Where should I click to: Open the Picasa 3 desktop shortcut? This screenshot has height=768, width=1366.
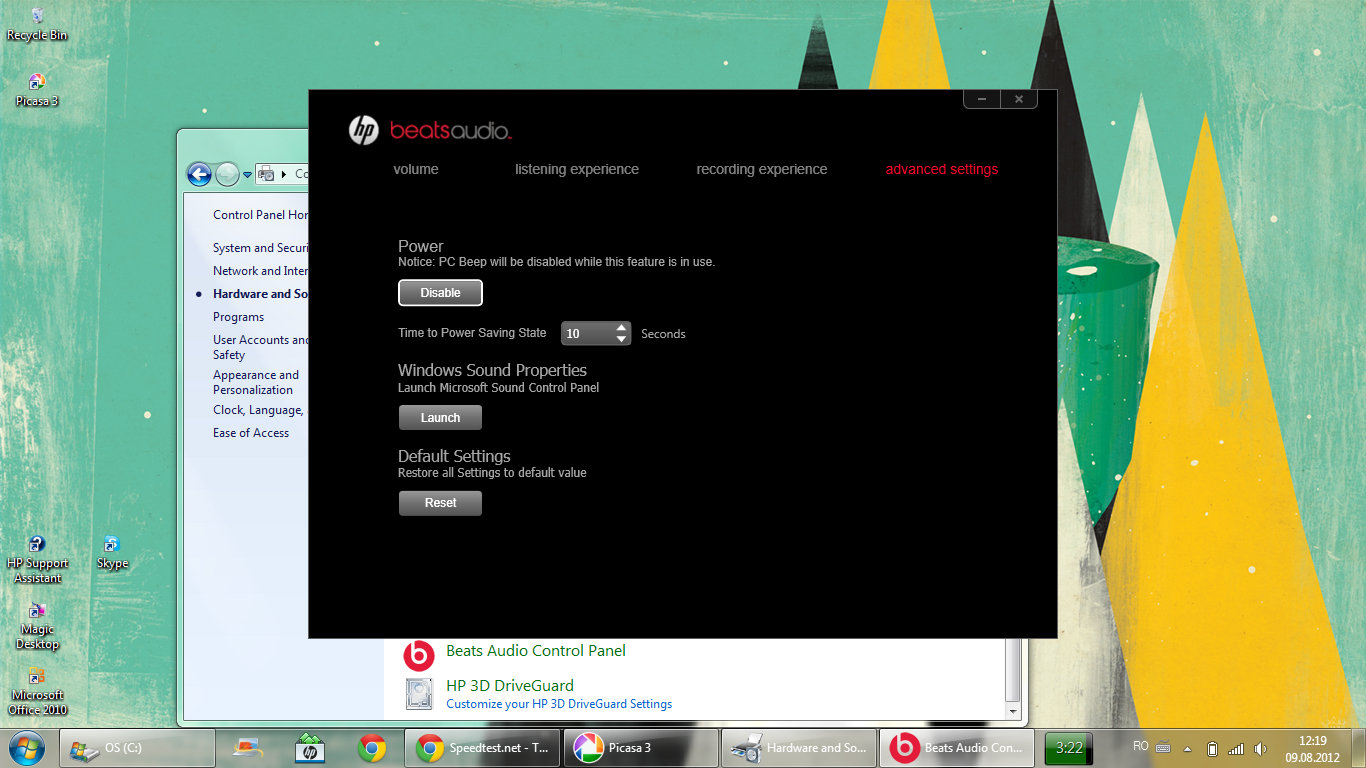37,90
